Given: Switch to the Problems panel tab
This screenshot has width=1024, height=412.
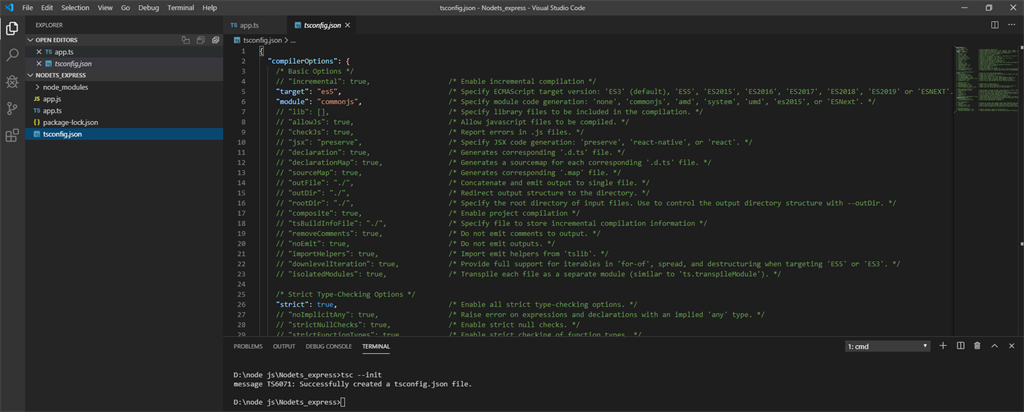Looking at the screenshot, I should click(x=247, y=346).
